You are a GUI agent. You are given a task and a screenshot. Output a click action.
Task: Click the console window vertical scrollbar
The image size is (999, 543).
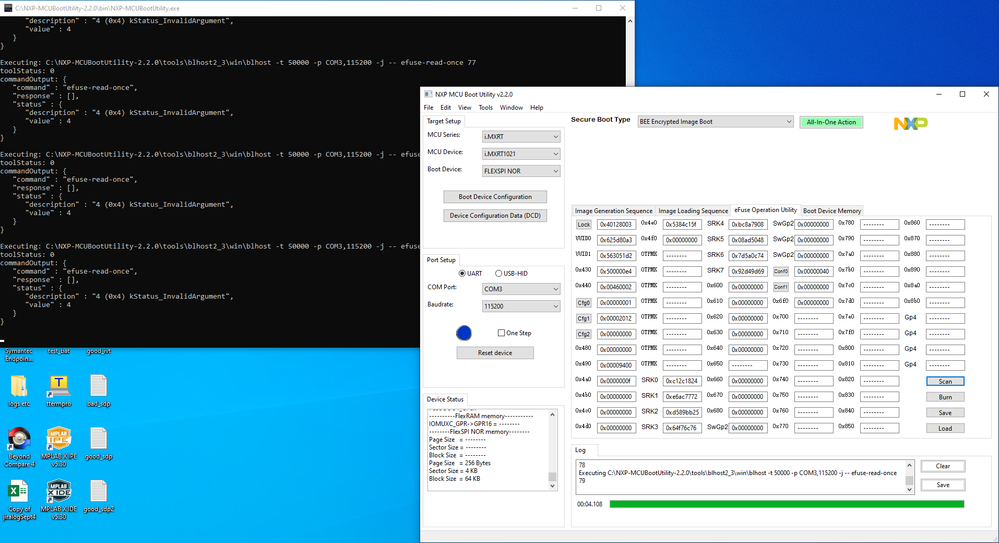(x=629, y=182)
